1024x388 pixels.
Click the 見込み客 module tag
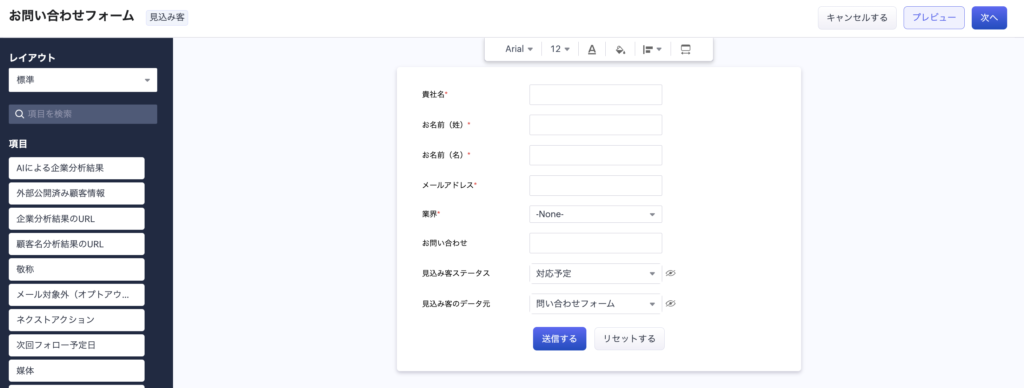point(167,18)
